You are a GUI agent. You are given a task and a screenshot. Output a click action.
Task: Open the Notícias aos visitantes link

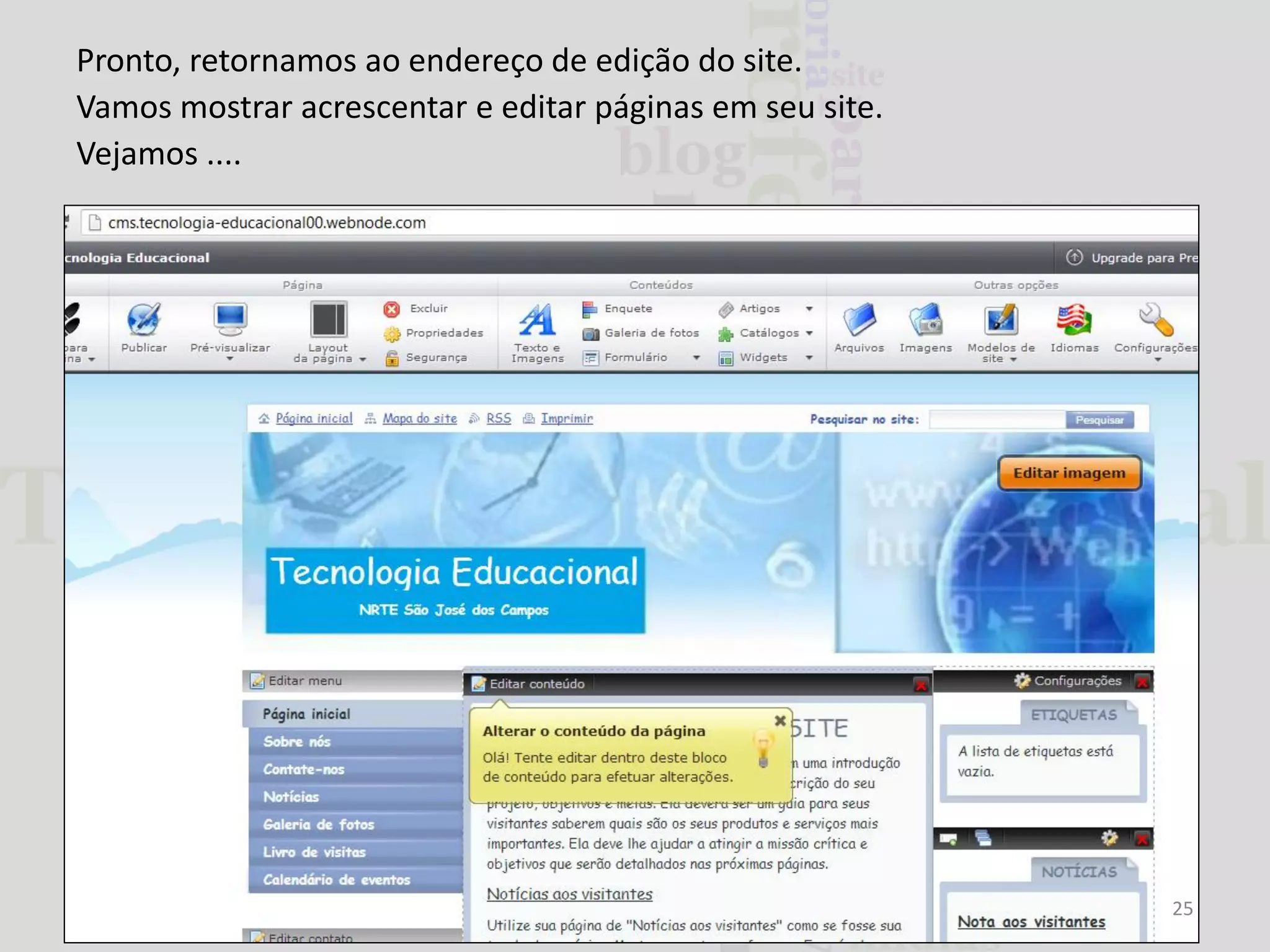point(569,894)
